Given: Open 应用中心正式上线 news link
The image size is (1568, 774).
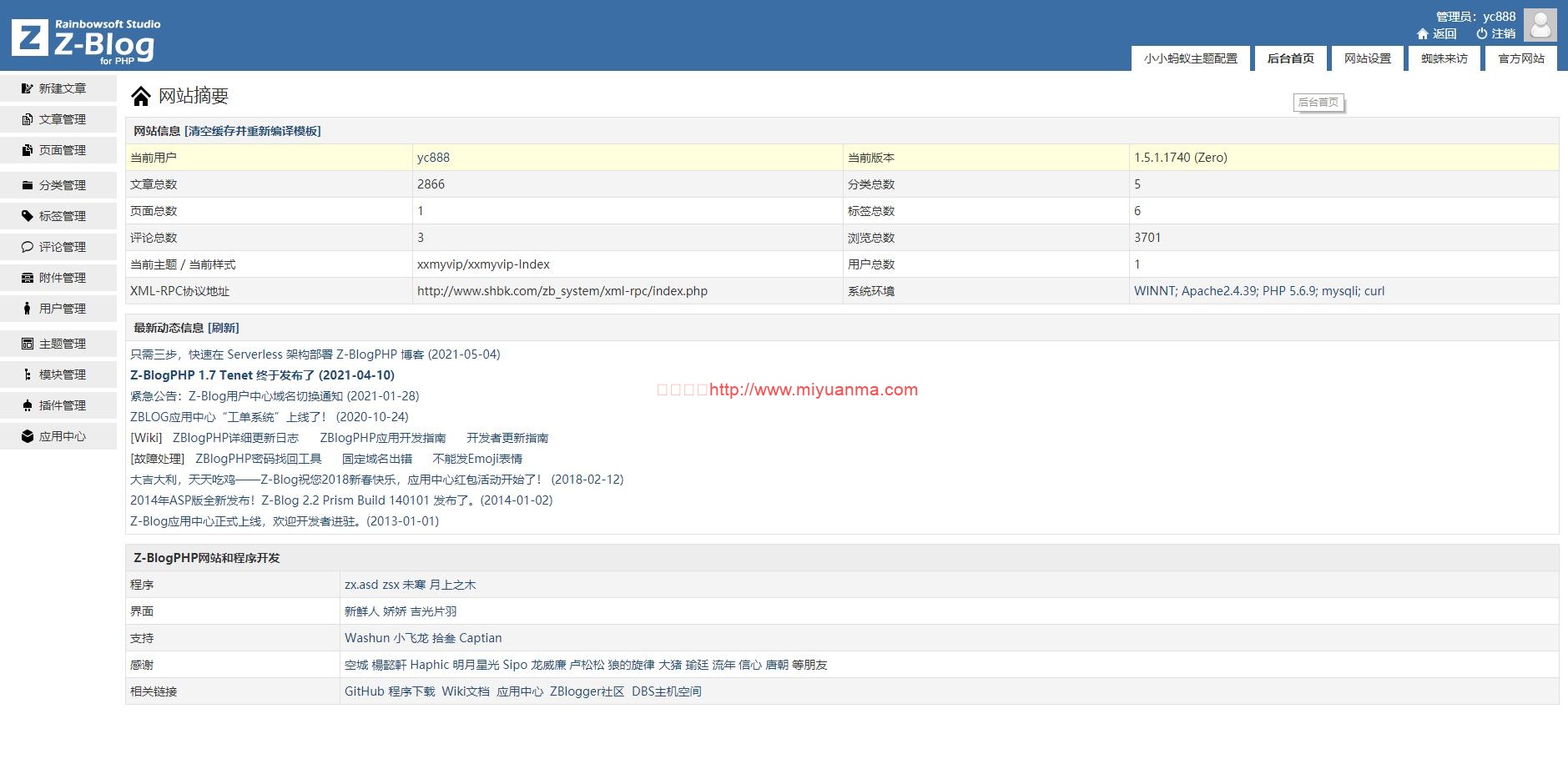Looking at the screenshot, I should [285, 521].
